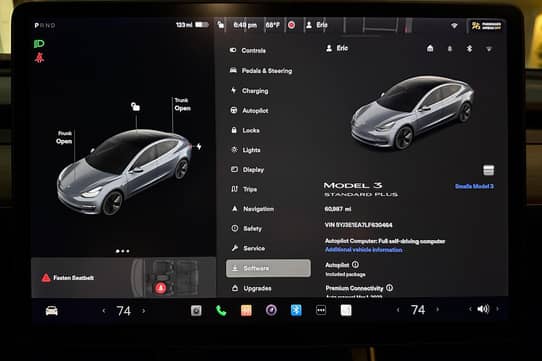Tap the notification bell icon
This screenshot has width=542, height=361.
click(450, 48)
